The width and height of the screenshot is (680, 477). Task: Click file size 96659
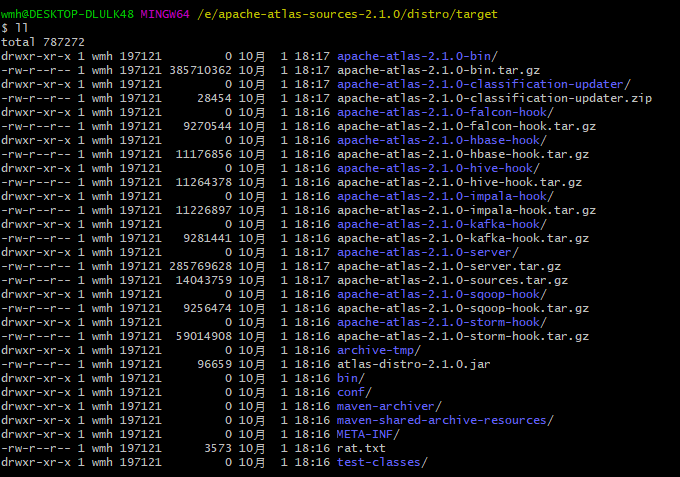(x=214, y=364)
